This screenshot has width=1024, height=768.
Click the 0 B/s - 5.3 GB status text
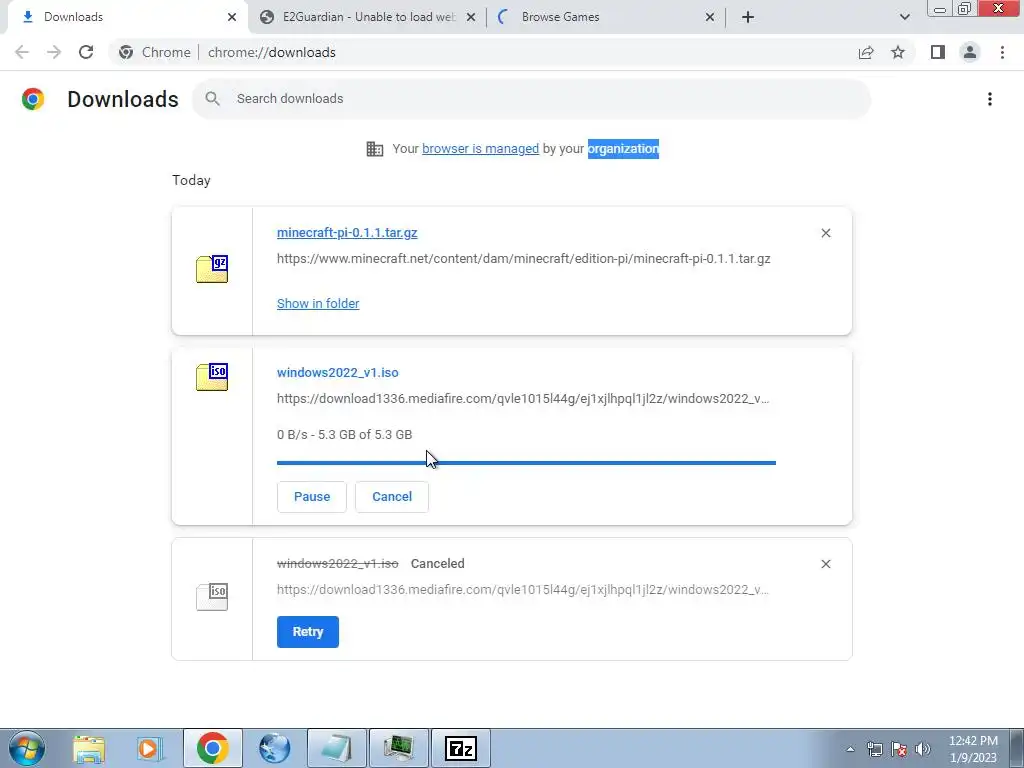tap(344, 435)
